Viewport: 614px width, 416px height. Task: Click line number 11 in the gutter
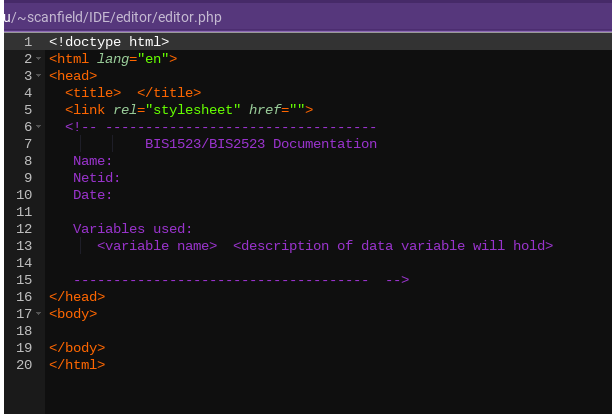coord(24,212)
